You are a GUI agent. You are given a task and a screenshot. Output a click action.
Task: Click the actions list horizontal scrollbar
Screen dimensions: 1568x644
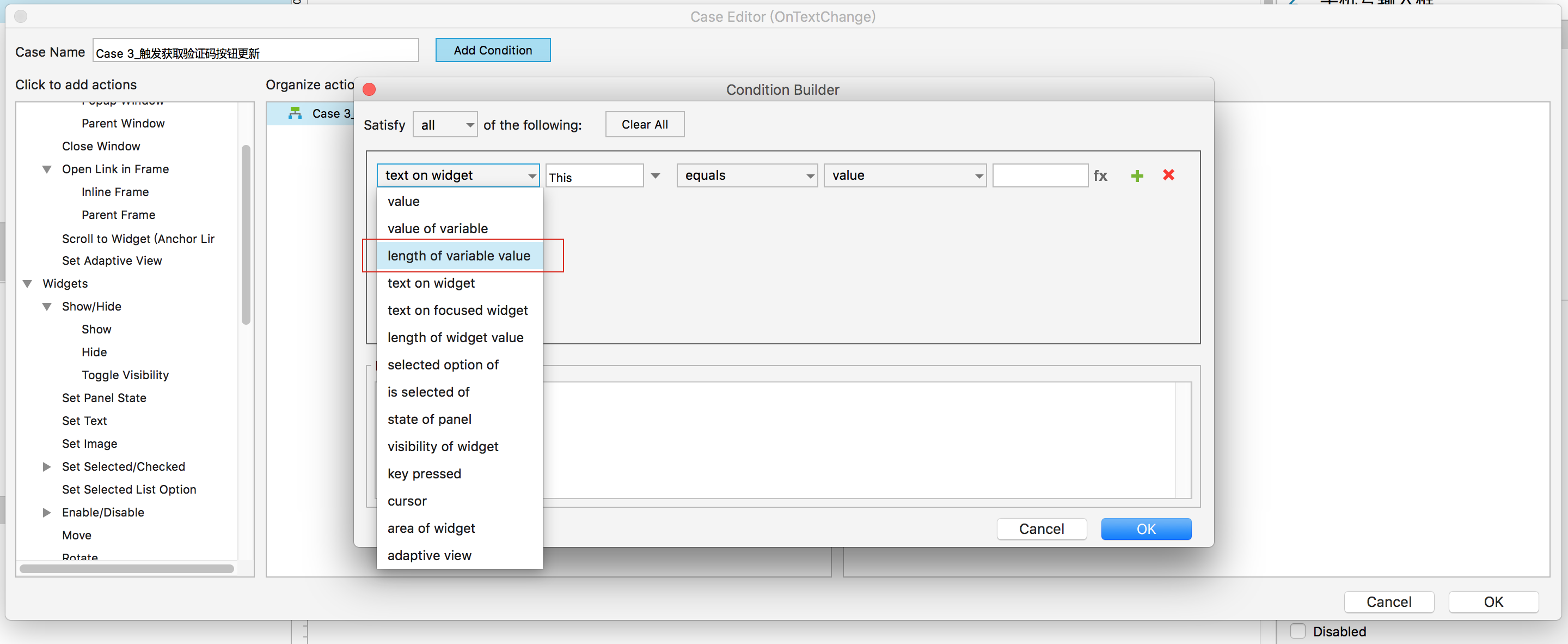tap(127, 568)
